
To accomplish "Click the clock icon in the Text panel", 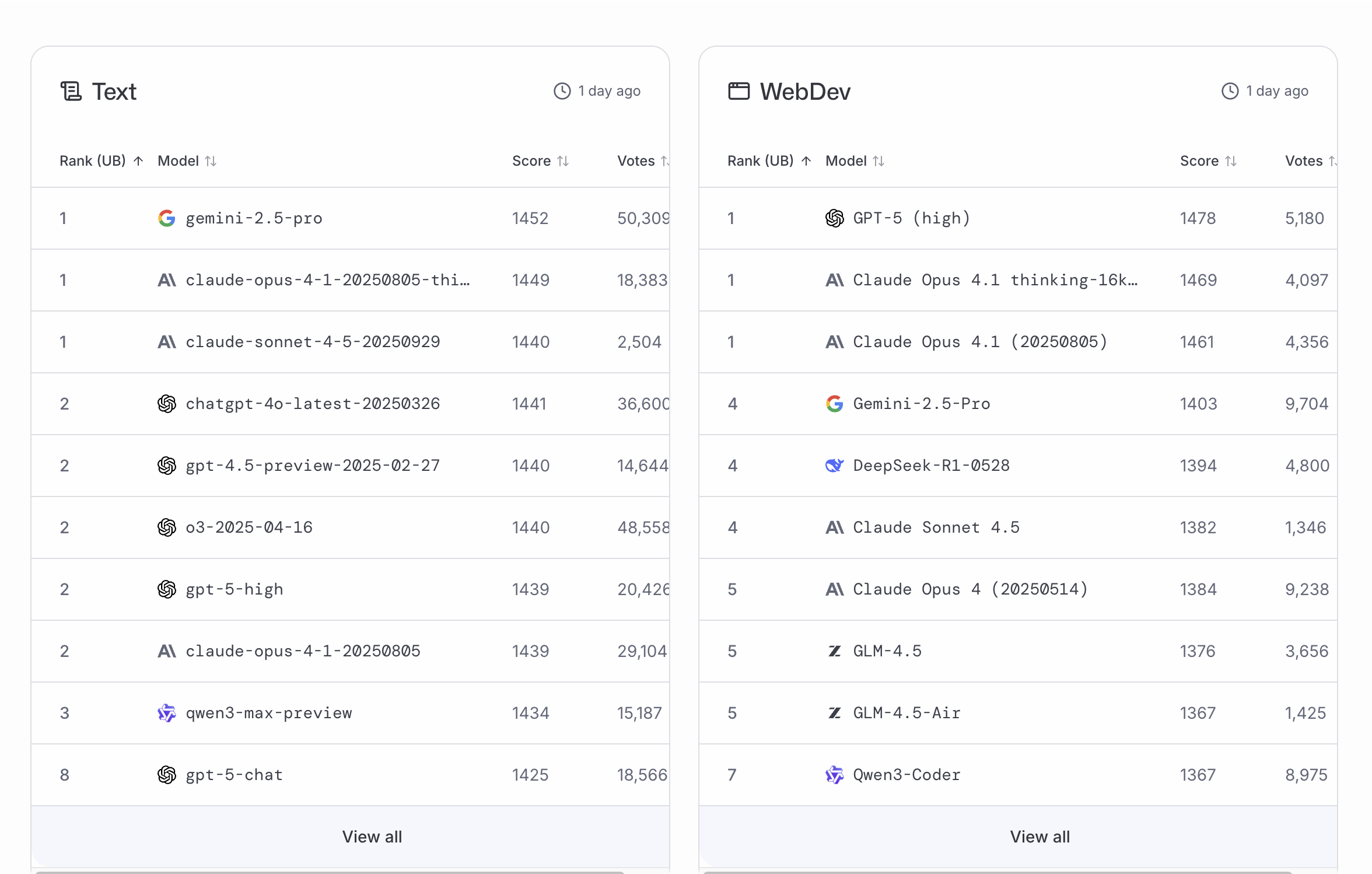I will [562, 91].
